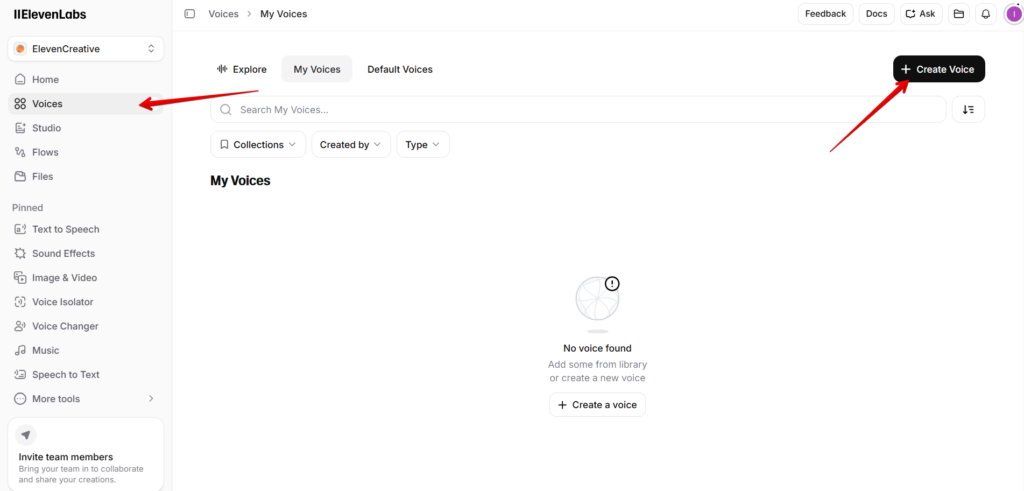Click the Image & Video icon

pos(20,277)
